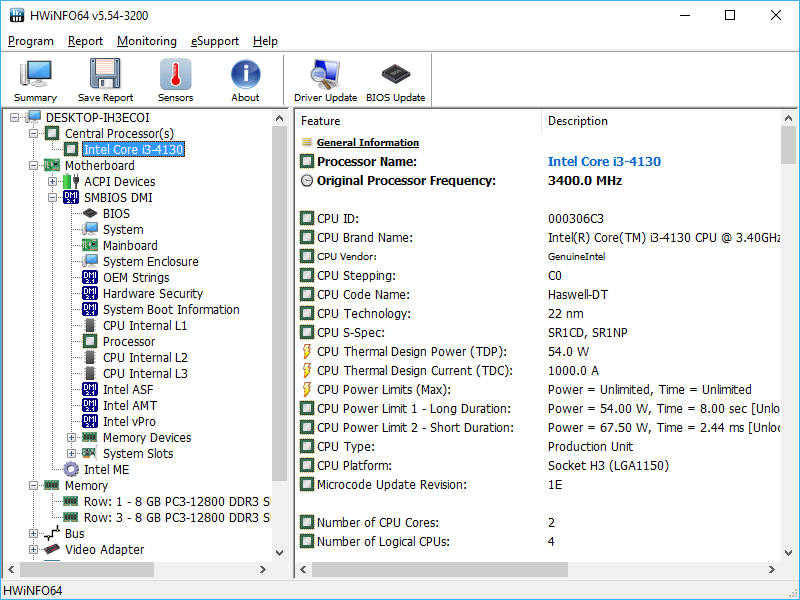
Task: Collapse the SMBIOS DMI node
Action: [x=52, y=198]
